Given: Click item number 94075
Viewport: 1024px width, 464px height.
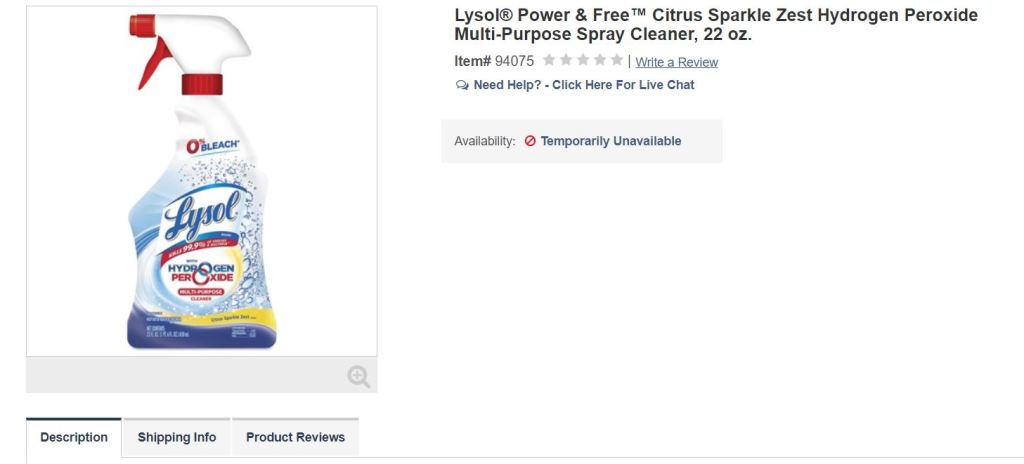Looking at the screenshot, I should click(x=514, y=61).
